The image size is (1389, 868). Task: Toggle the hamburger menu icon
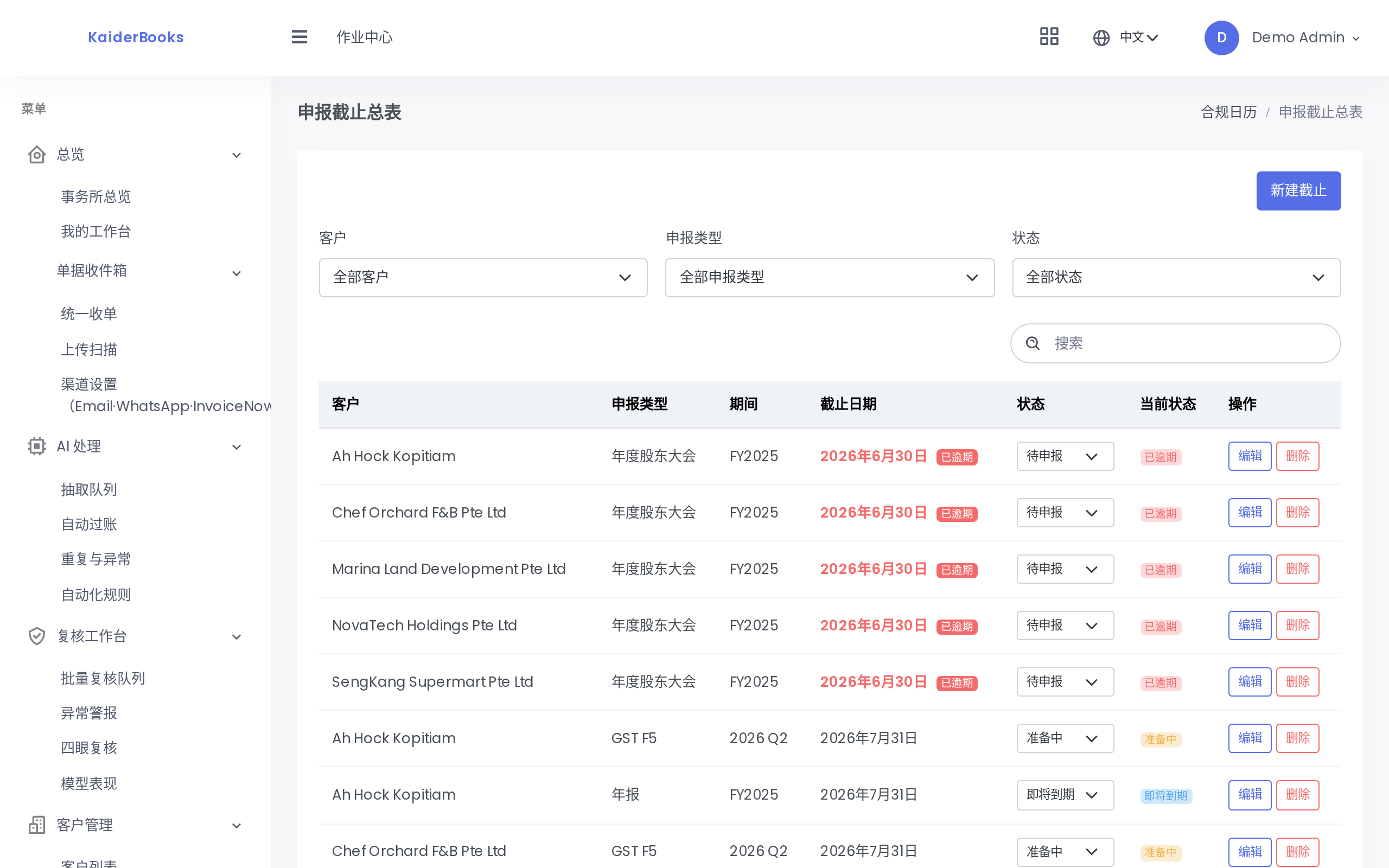point(299,37)
